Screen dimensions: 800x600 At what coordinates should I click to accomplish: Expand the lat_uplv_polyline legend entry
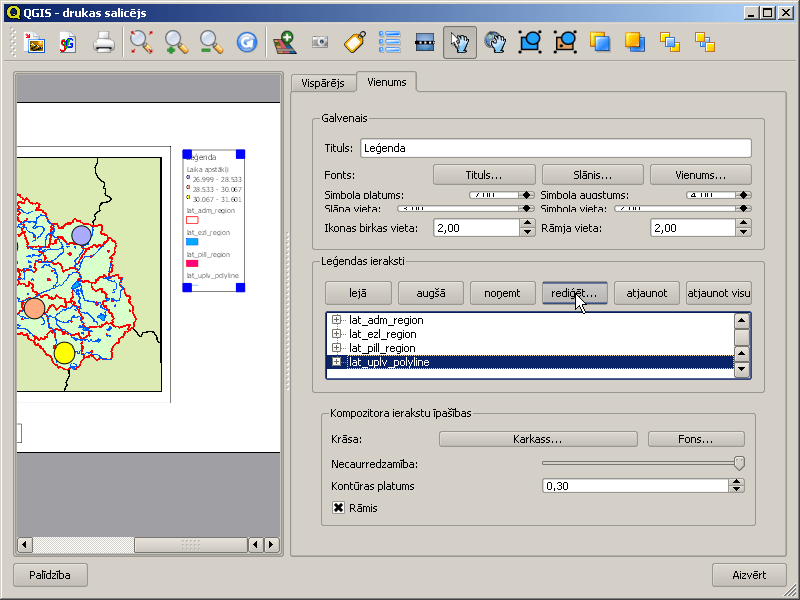pos(336,362)
